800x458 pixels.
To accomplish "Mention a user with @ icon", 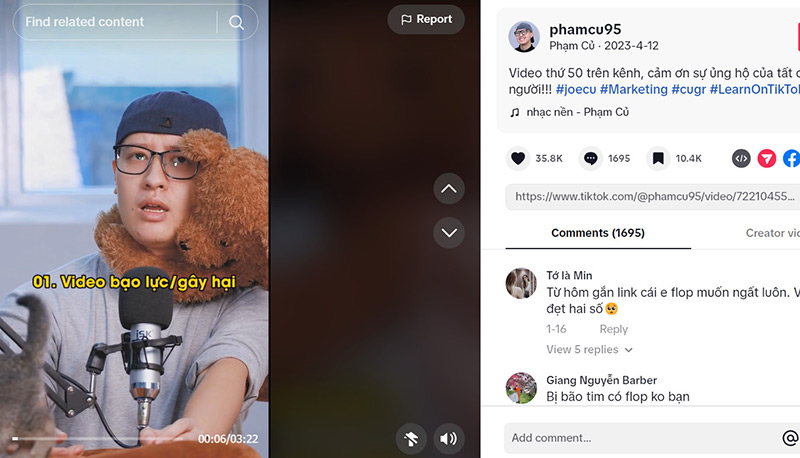I will click(790, 438).
